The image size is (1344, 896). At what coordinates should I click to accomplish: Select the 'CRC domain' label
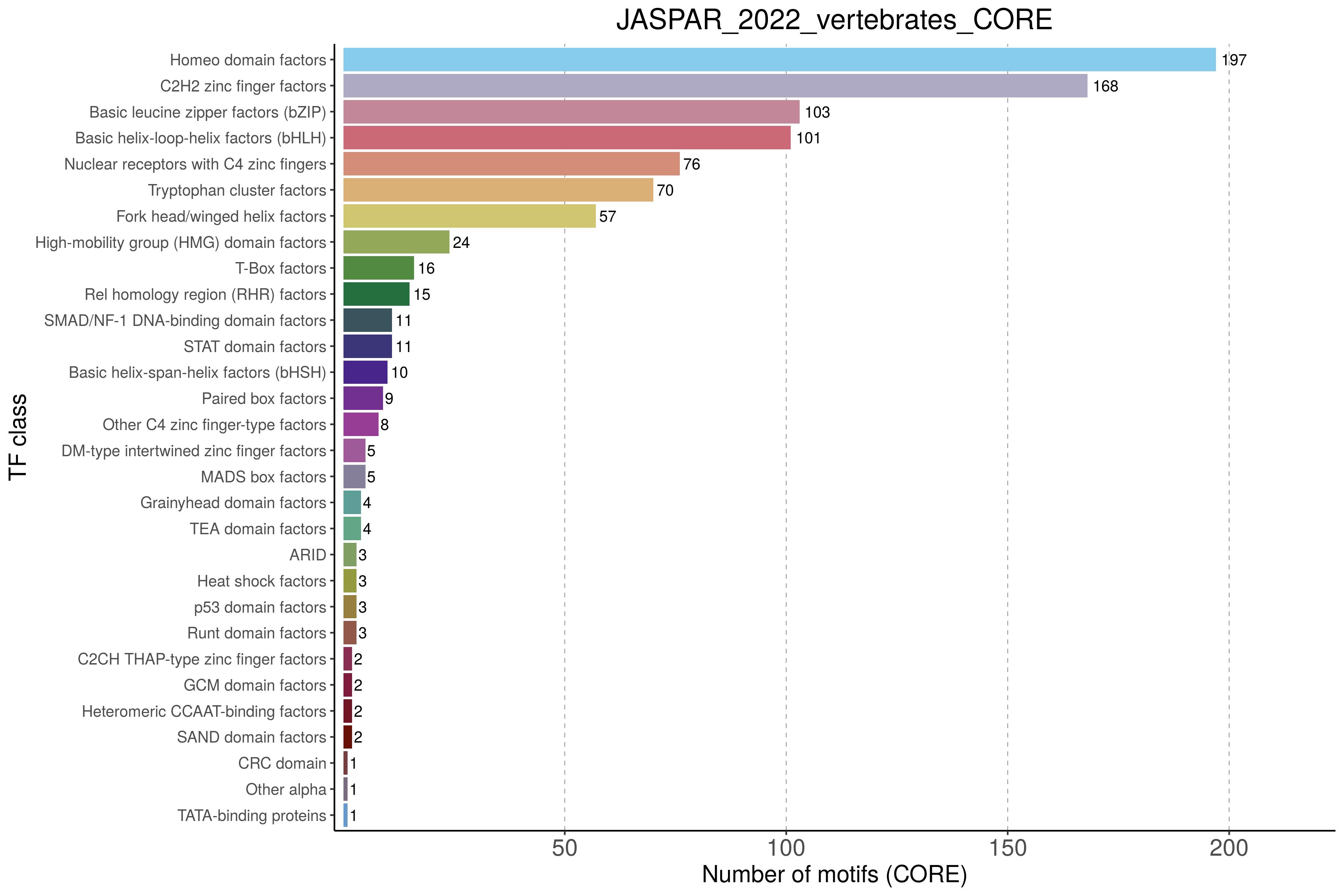point(282,763)
